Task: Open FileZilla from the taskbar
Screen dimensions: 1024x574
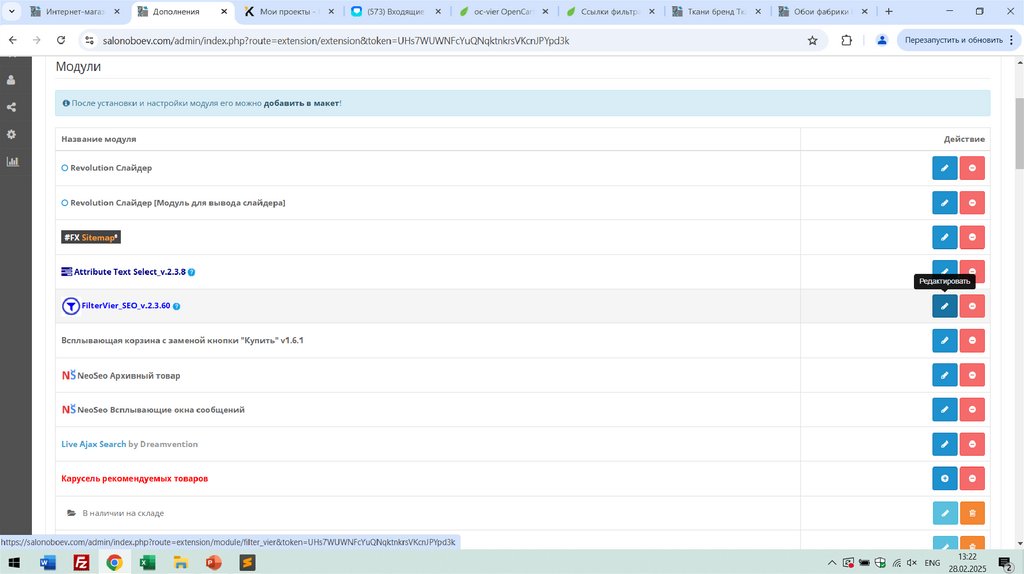Action: click(x=81, y=562)
